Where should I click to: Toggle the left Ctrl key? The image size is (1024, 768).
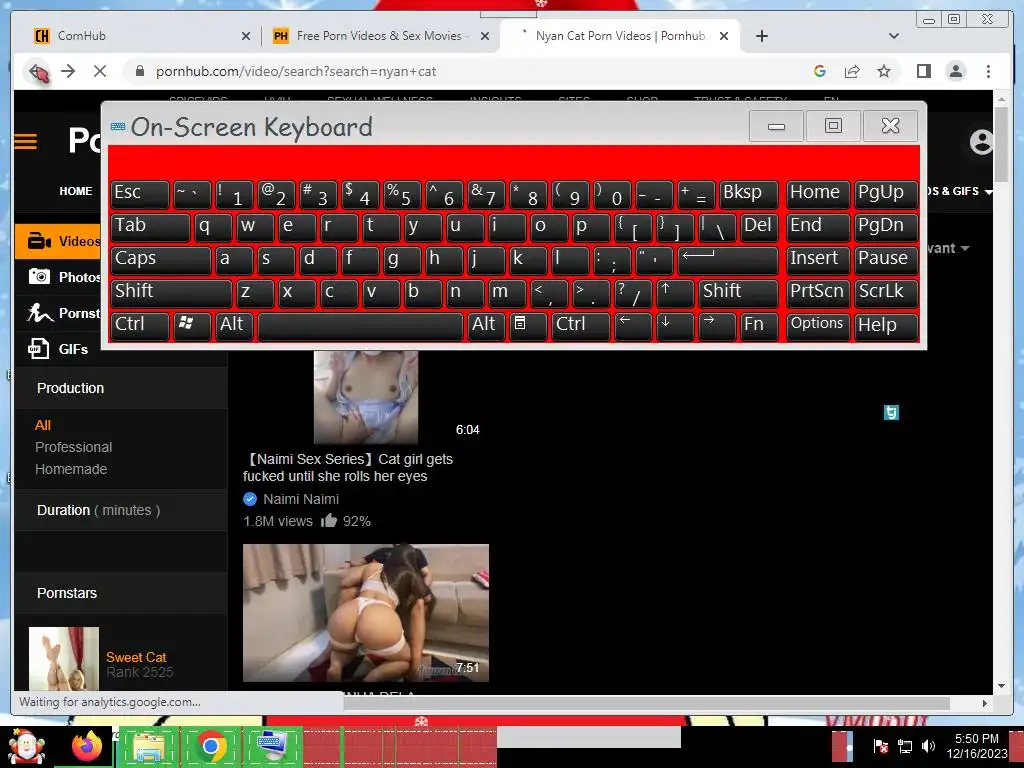coord(140,325)
